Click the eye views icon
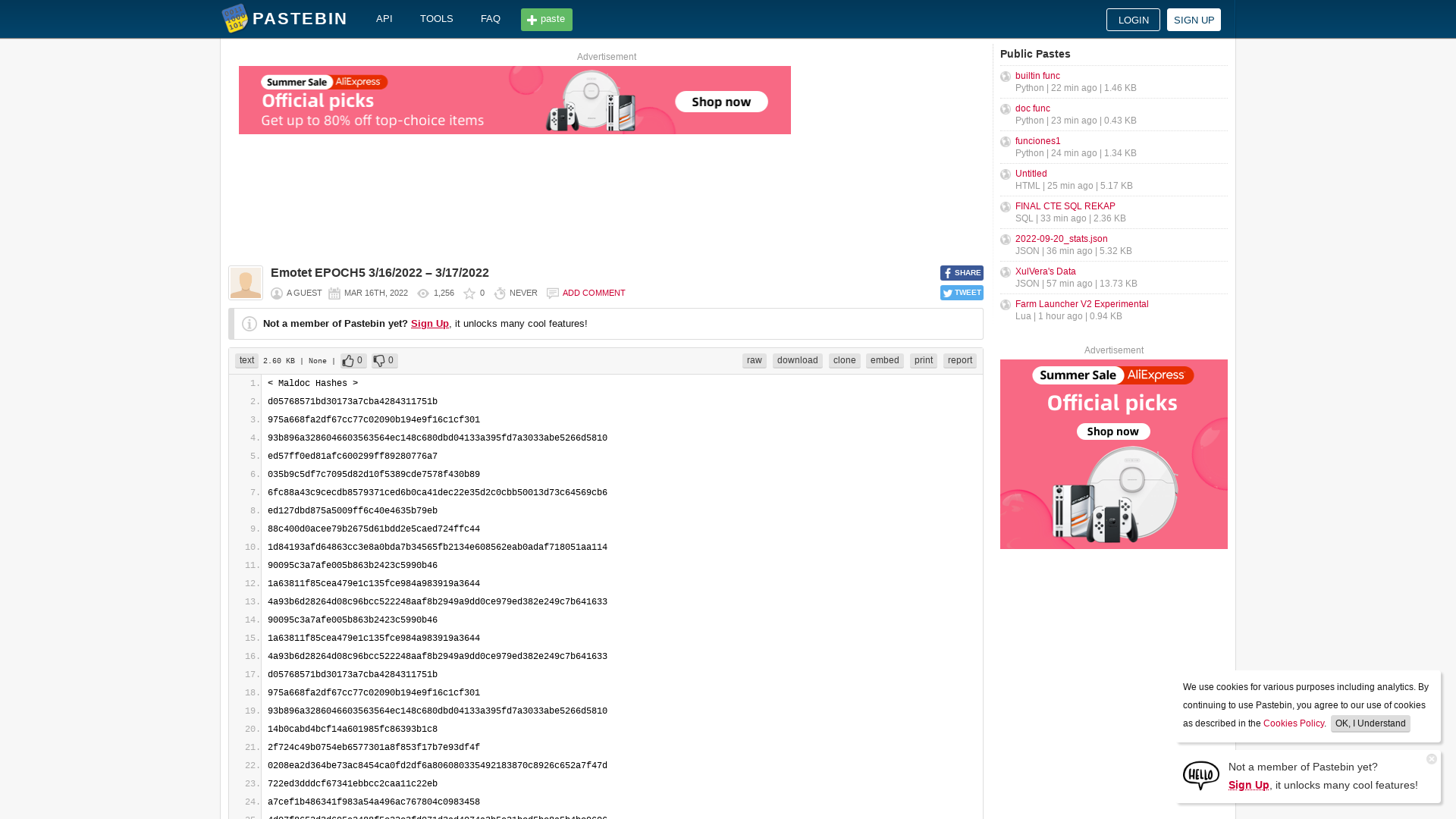 click(x=423, y=293)
